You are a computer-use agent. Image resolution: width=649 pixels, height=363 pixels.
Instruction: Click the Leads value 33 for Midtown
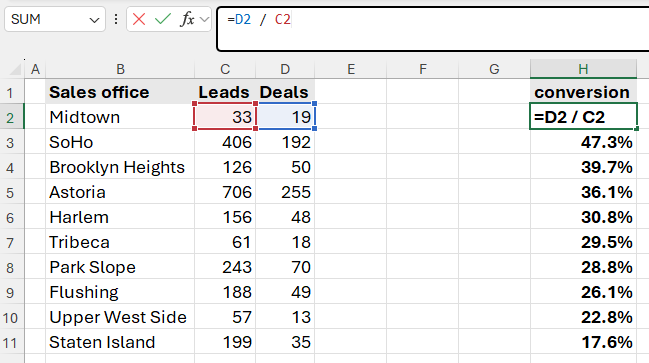(225, 117)
